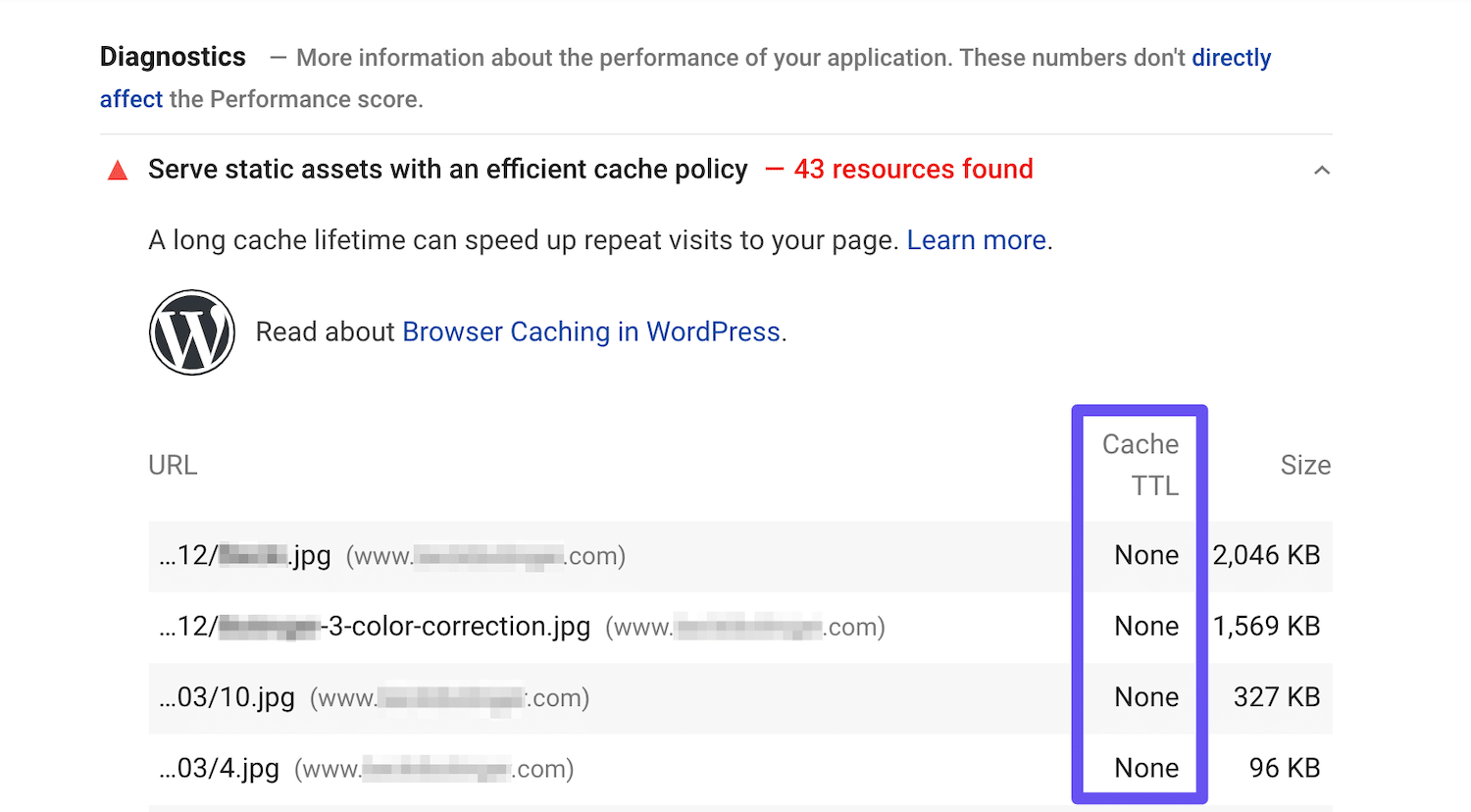The width and height of the screenshot is (1471, 812).
Task: Open the 'Browser Caching in WordPress' link
Action: pyautogui.click(x=590, y=331)
